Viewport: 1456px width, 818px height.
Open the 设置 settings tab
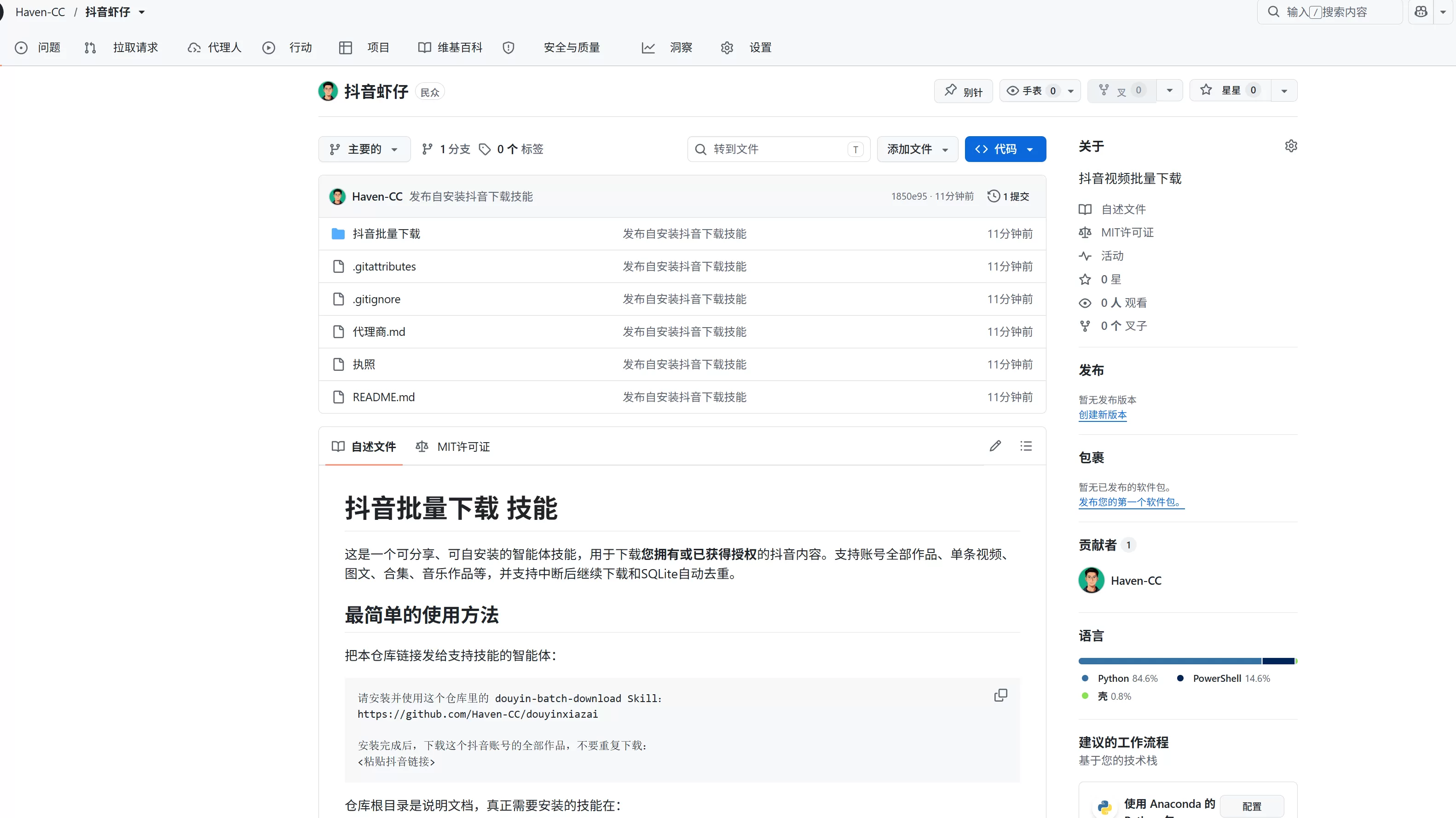pos(746,47)
